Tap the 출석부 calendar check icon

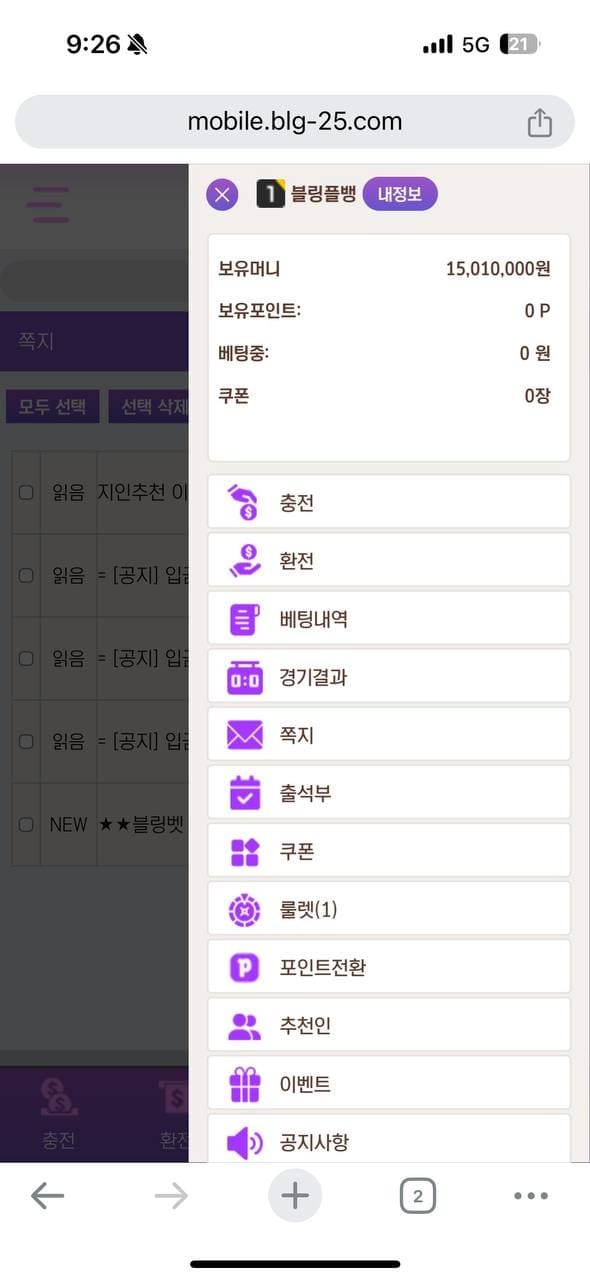click(245, 793)
